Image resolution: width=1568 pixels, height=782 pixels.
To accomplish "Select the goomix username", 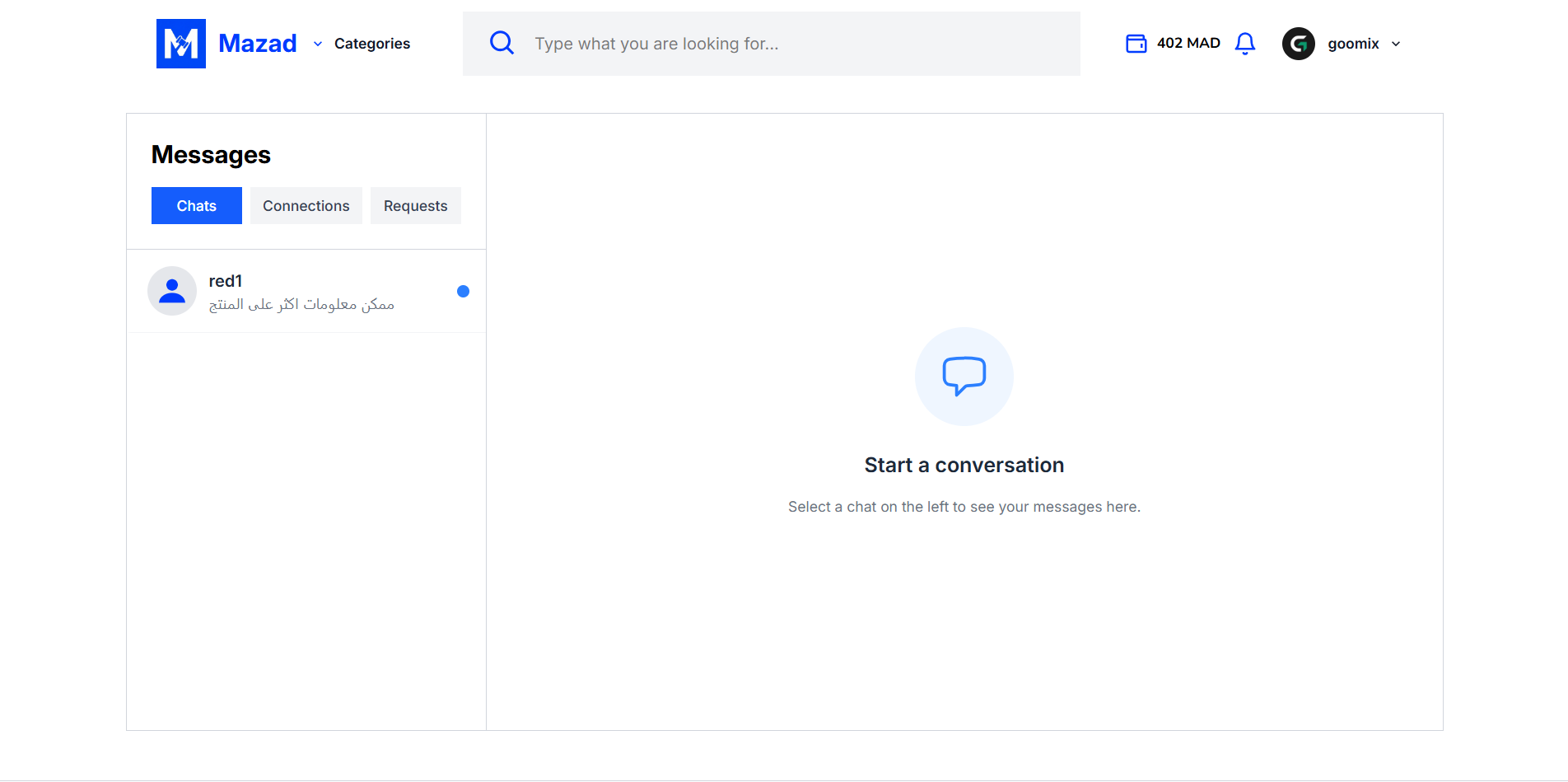I will (1353, 44).
